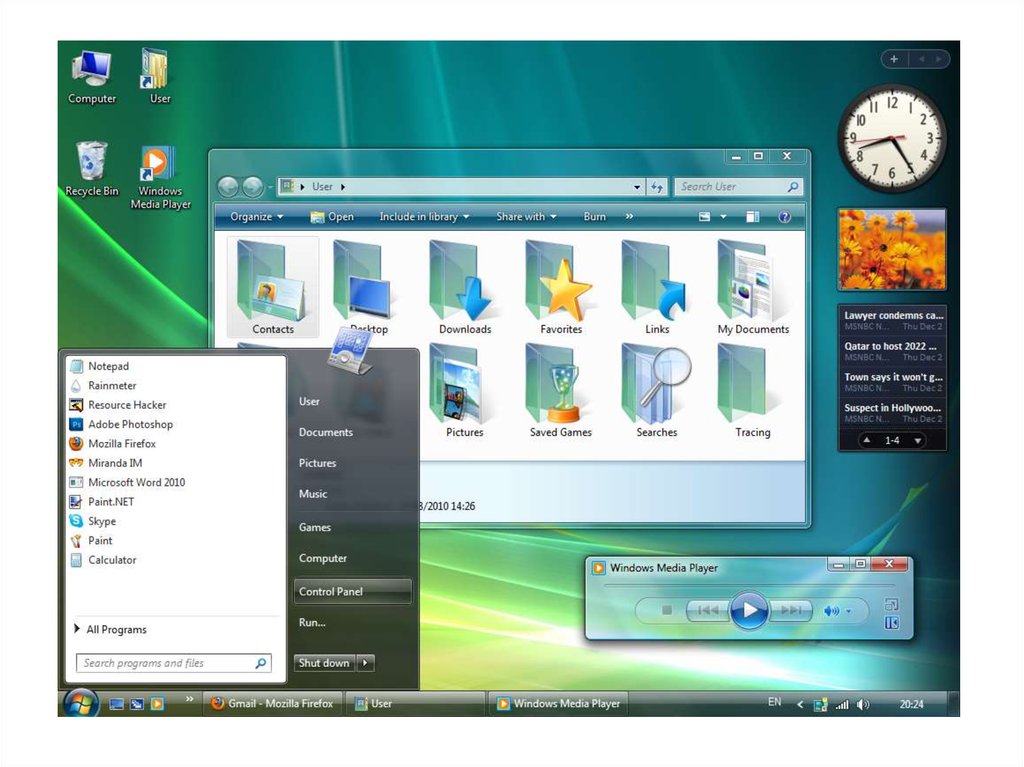Open the Saved Games folder icon
Image resolution: width=1024 pixels, height=767 pixels.
click(560, 392)
